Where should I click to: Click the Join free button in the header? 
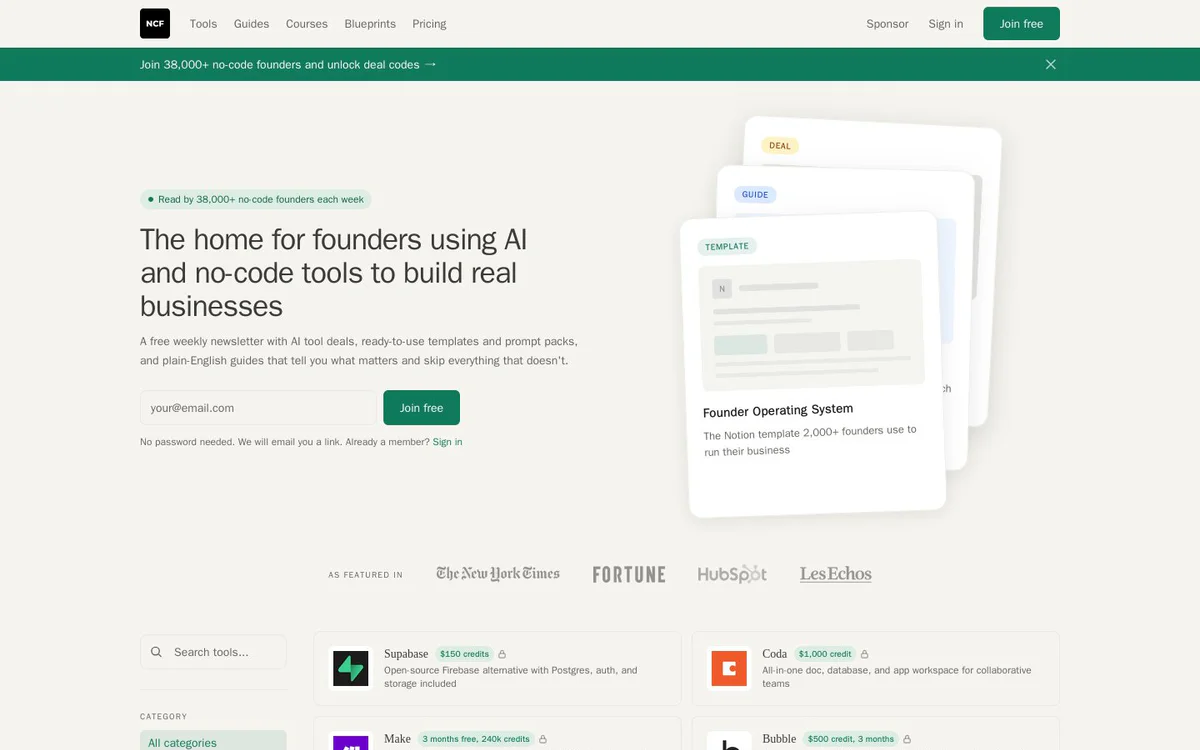[1021, 24]
